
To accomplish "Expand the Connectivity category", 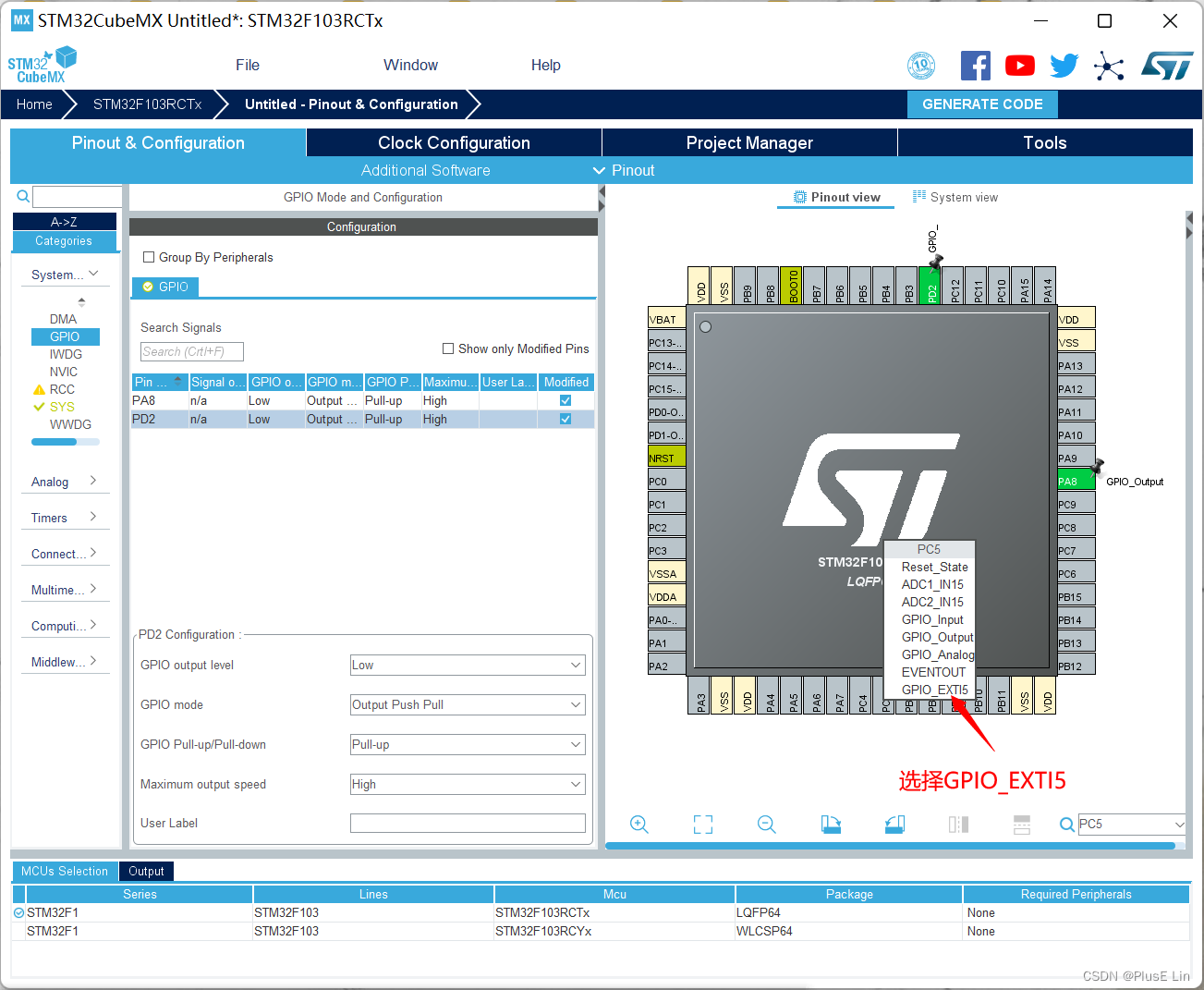I will pyautogui.click(x=65, y=554).
